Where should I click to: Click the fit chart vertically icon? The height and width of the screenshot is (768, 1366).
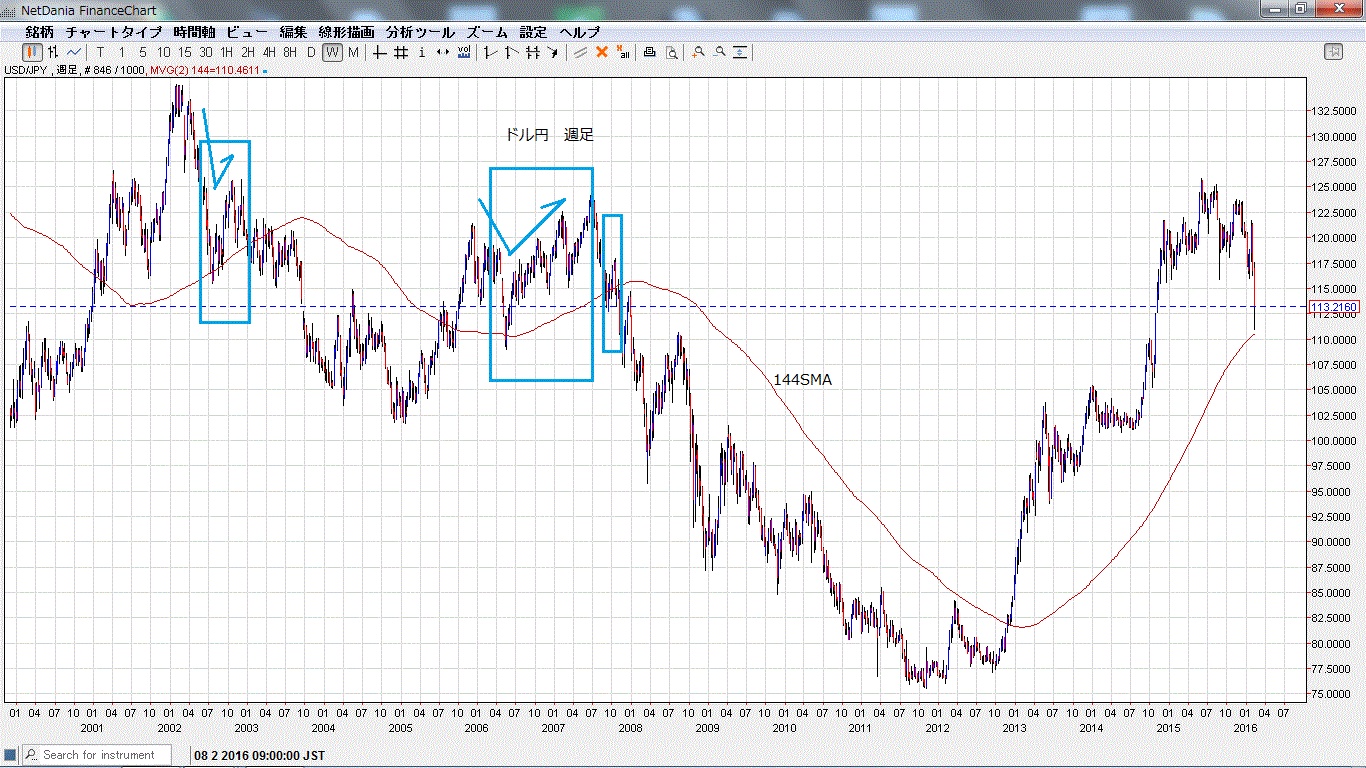pos(741,52)
